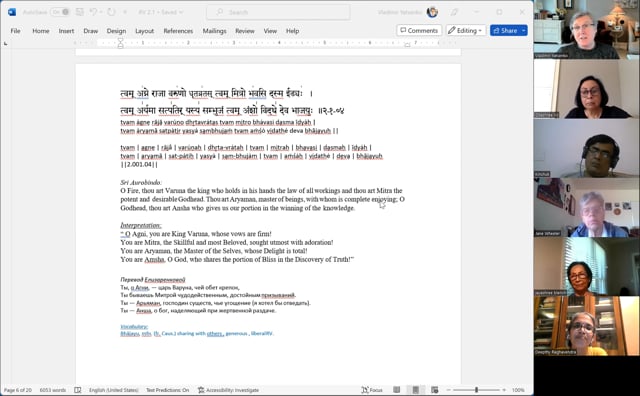
Task: Click the user account profile picture
Action: pos(432,12)
